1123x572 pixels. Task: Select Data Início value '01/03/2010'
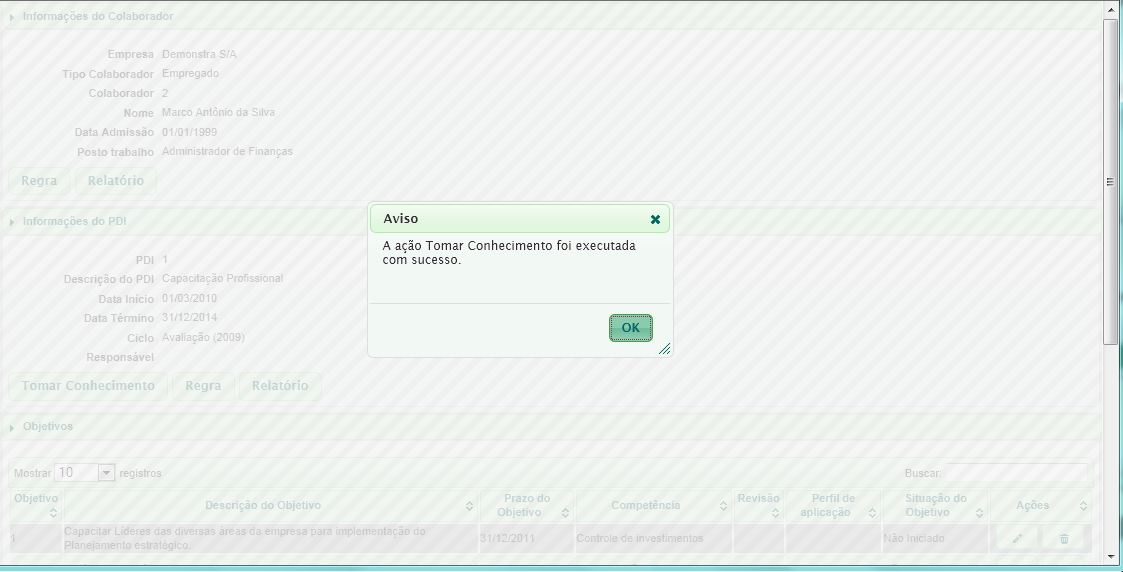tap(189, 298)
